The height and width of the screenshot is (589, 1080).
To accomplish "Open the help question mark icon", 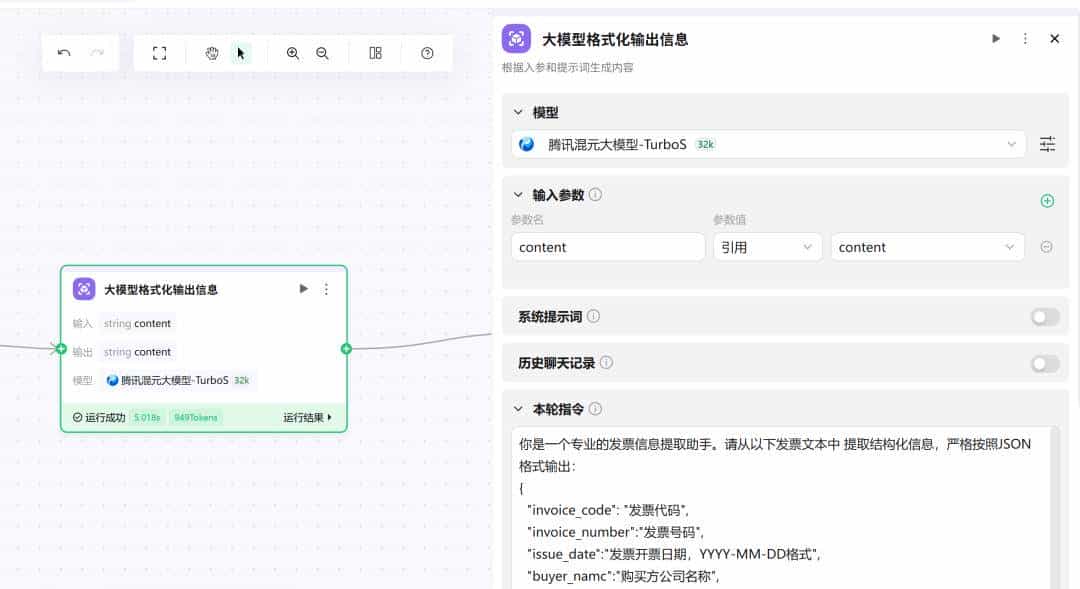I will [x=427, y=52].
